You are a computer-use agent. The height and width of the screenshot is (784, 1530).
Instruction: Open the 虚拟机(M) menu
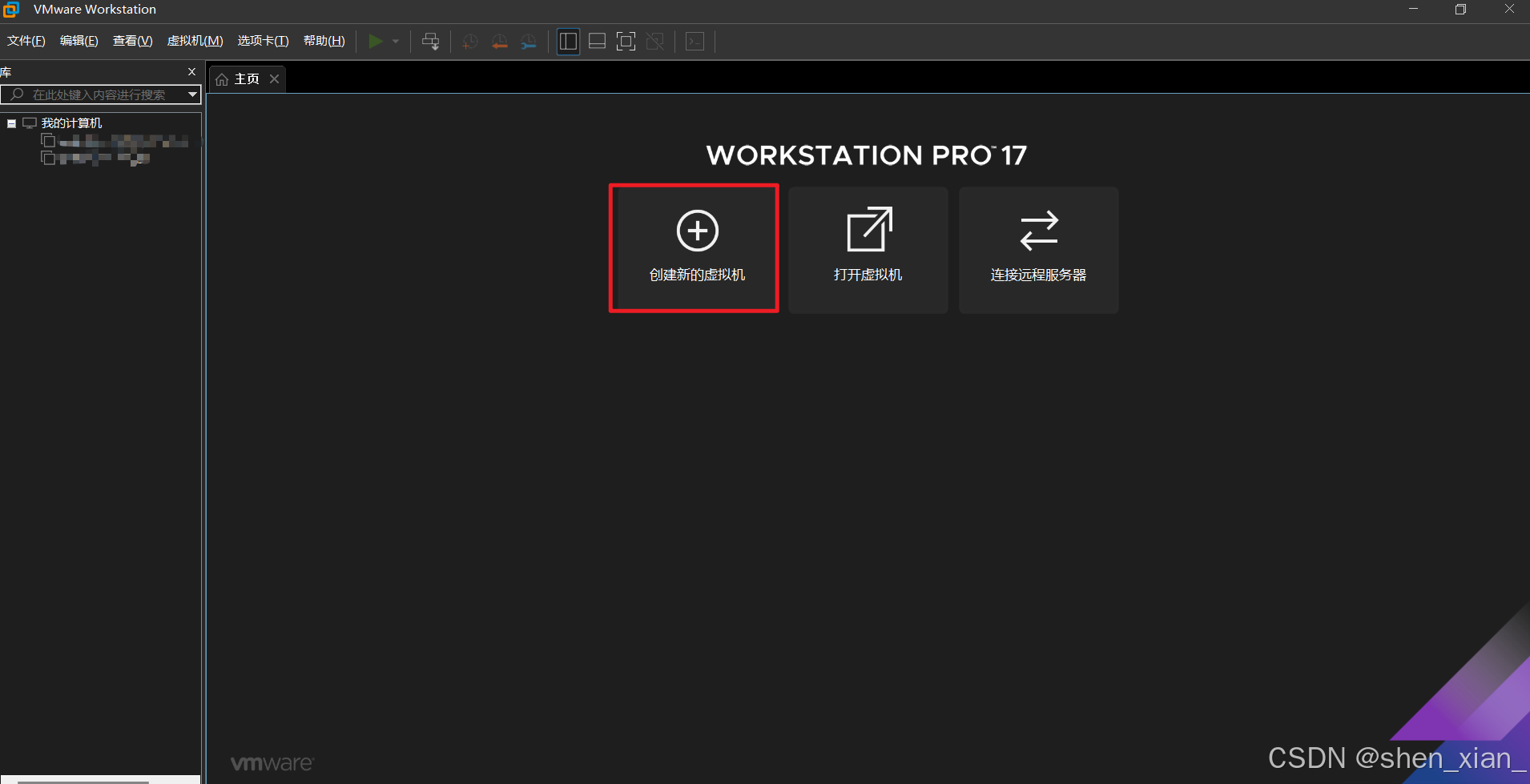point(195,41)
